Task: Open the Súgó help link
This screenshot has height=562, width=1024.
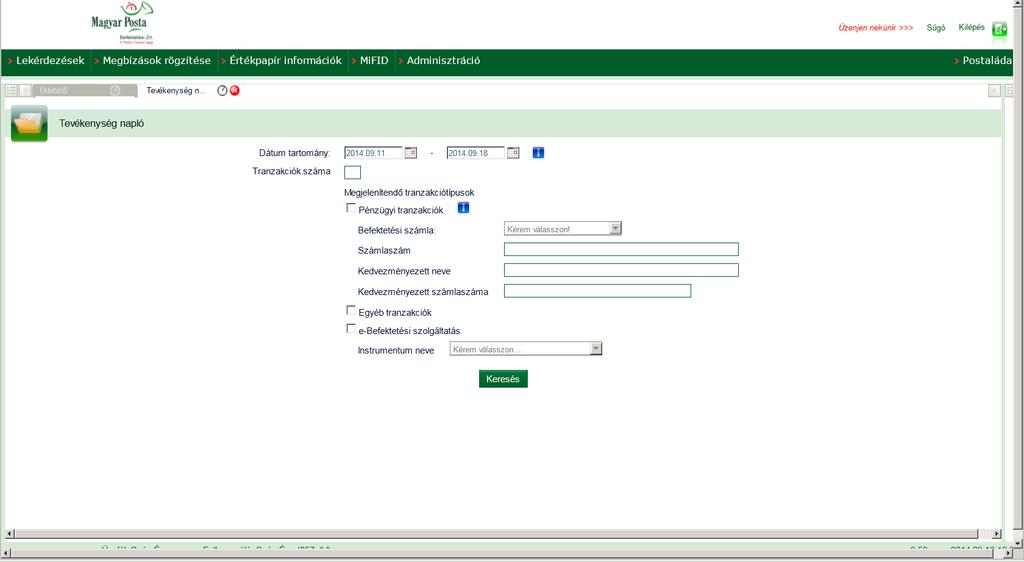Action: coord(936,28)
